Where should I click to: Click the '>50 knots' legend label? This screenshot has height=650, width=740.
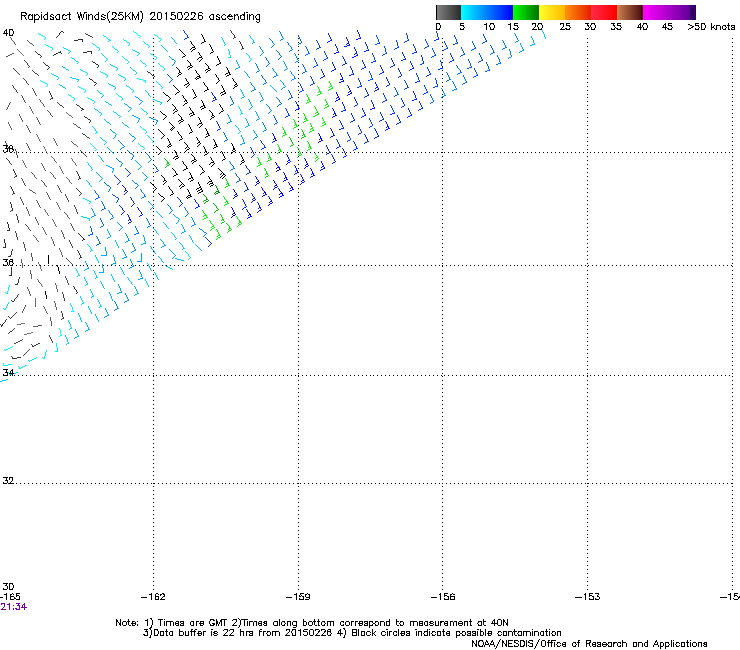click(x=711, y=27)
